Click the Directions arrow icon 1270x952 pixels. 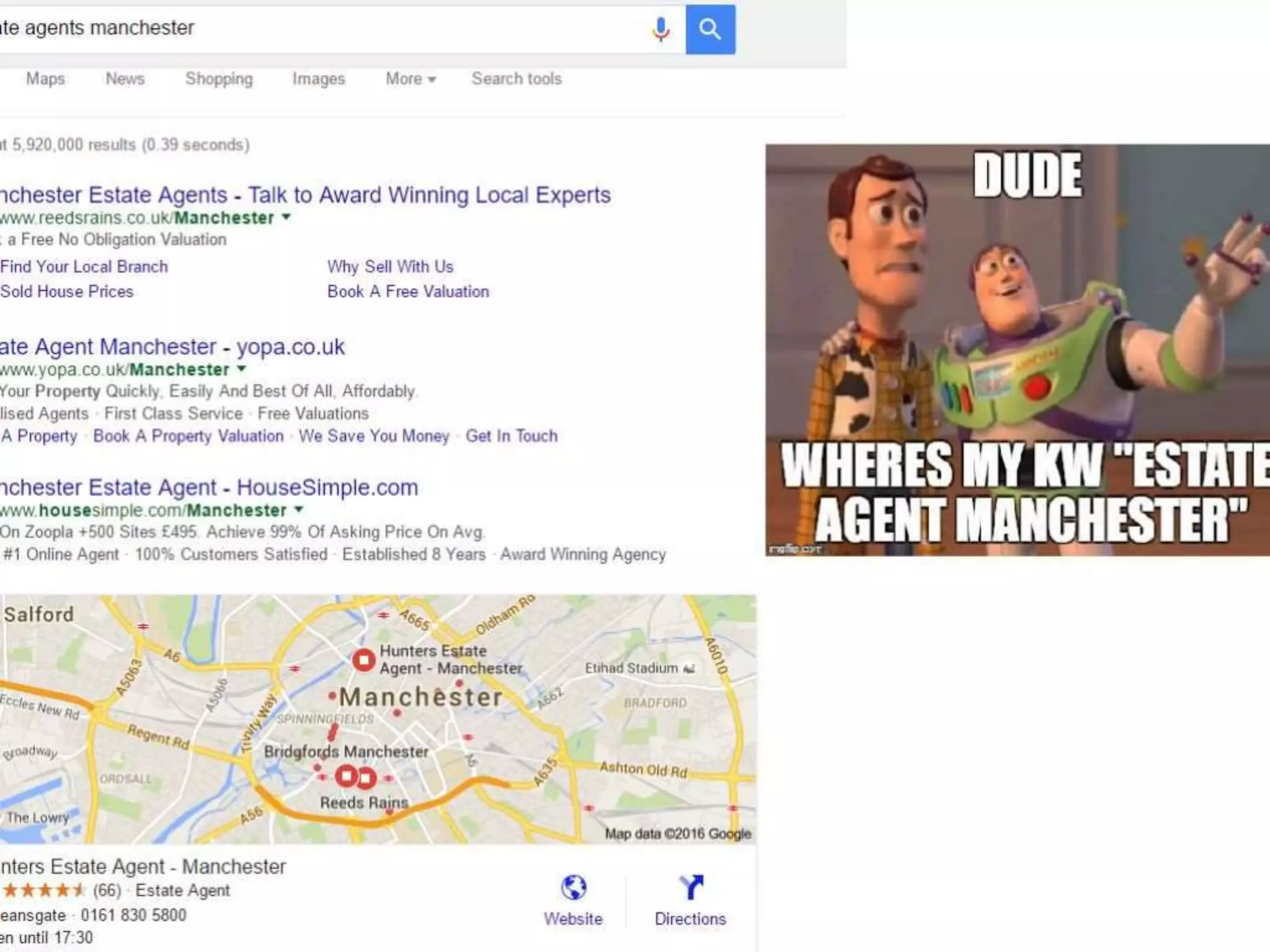691,887
